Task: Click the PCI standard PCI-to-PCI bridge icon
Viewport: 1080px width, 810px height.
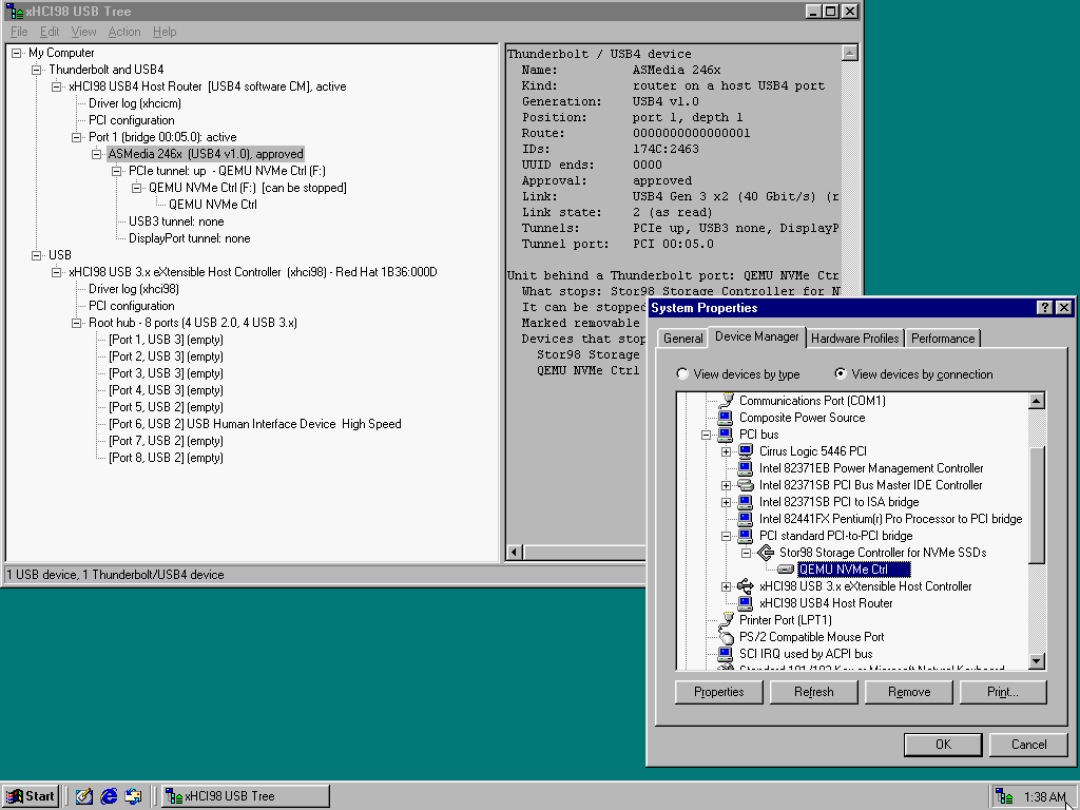Action: pyautogui.click(x=745, y=536)
